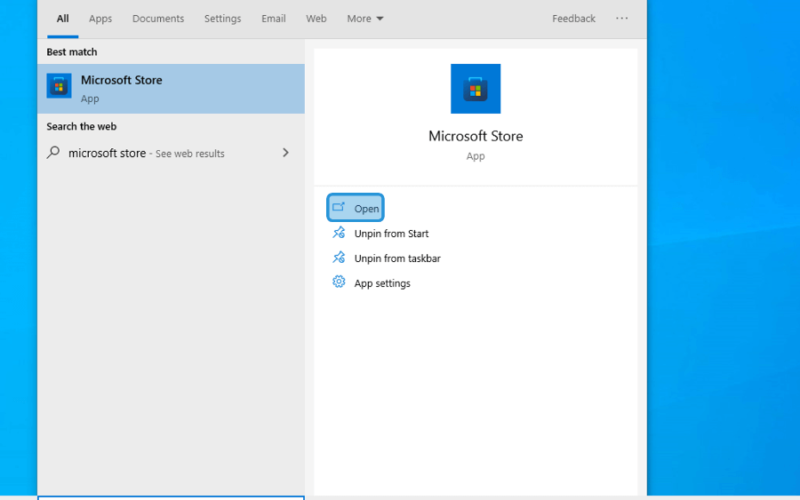Select Microsoft Store best match result

click(x=171, y=89)
